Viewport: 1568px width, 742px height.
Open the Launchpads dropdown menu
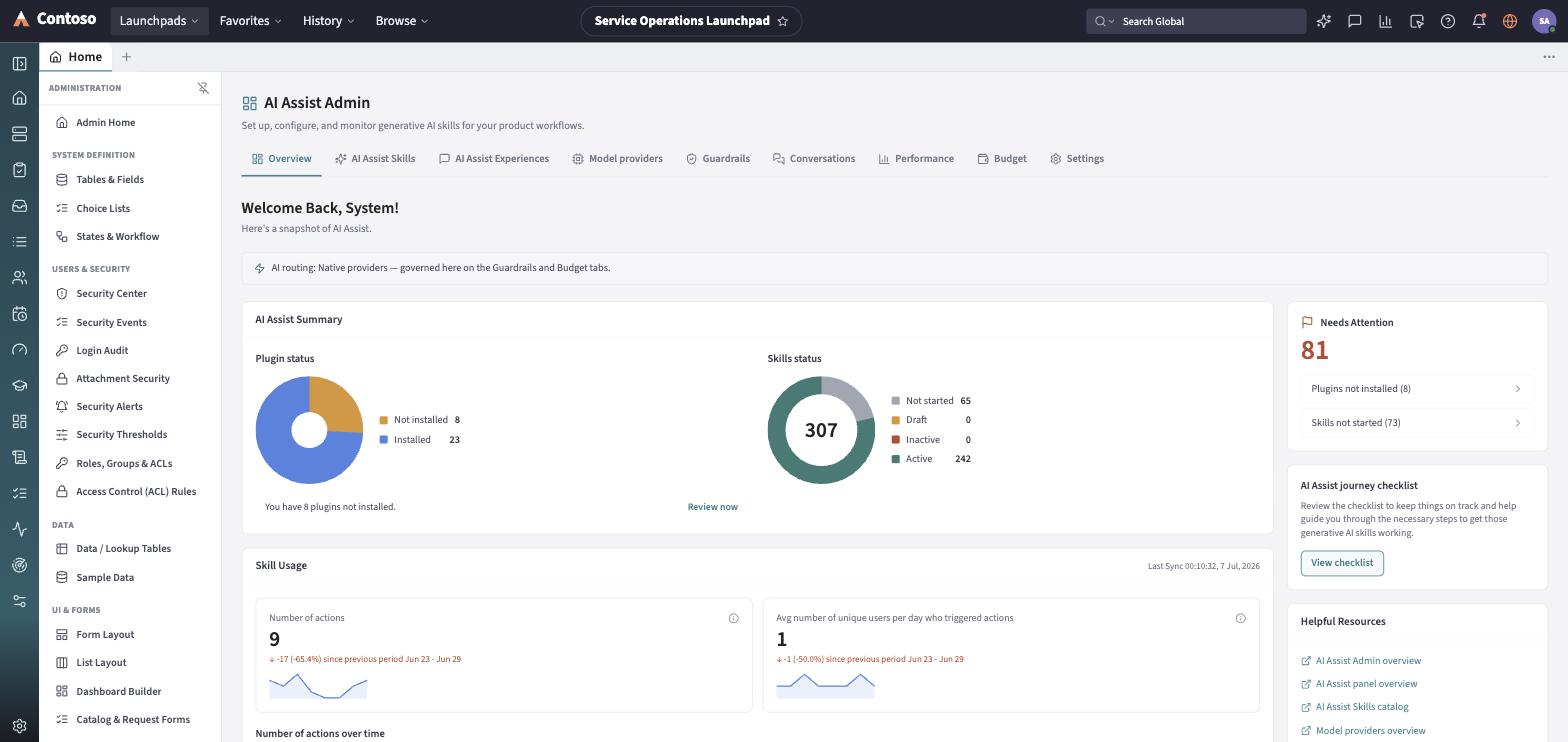pos(159,21)
